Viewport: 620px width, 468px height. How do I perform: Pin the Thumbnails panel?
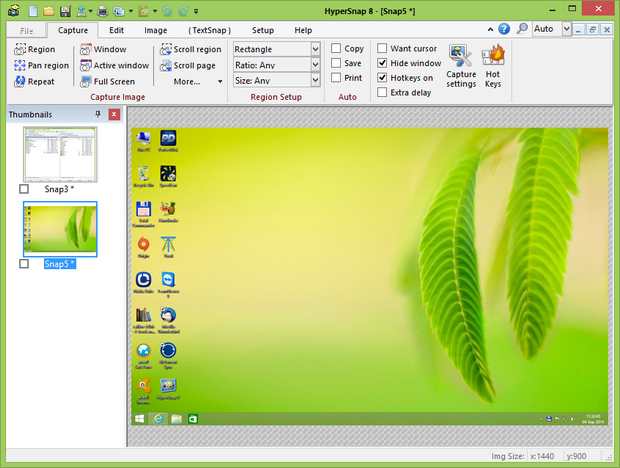click(x=98, y=114)
